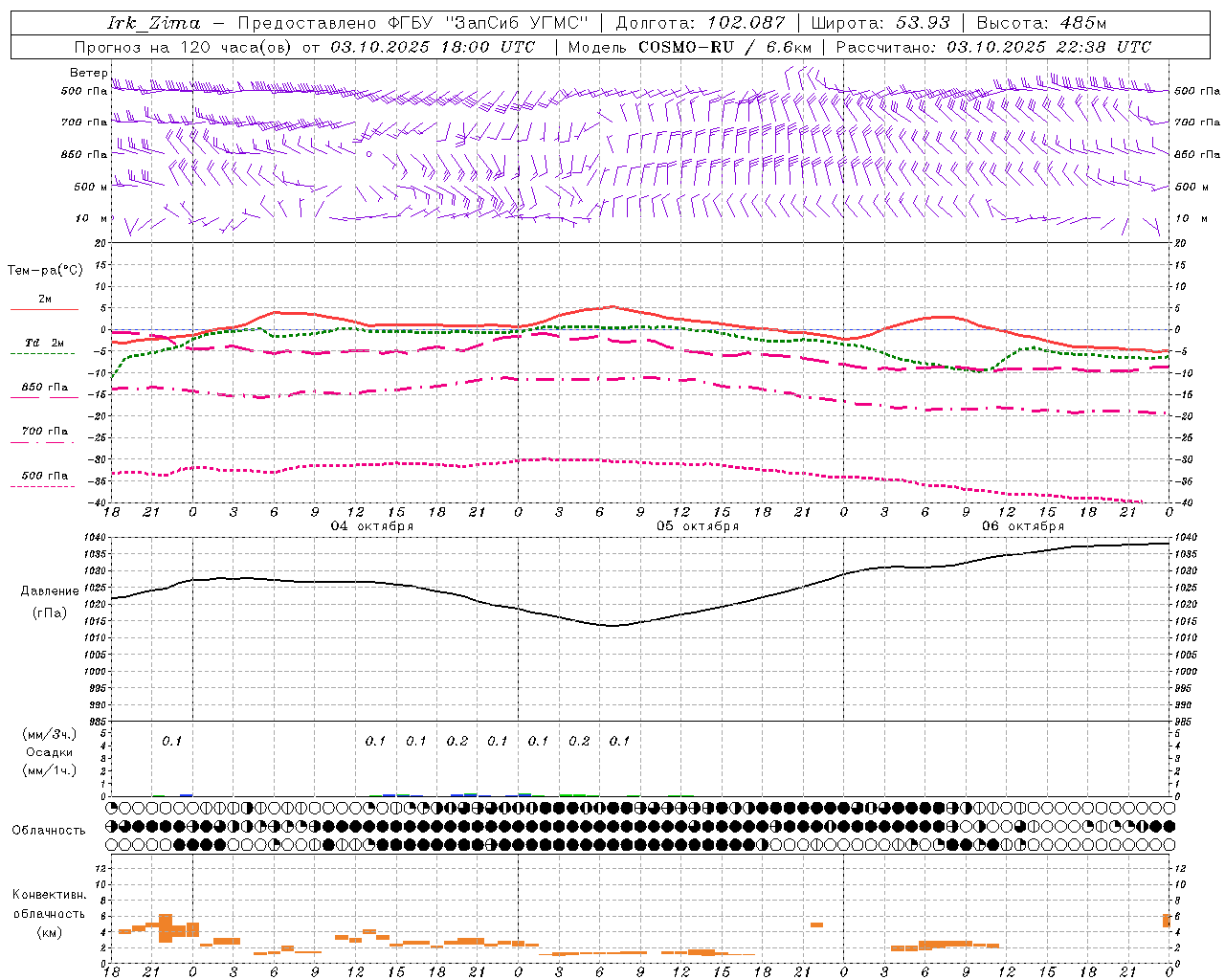Click the first 0.2 precipitation value on 04 октября
This screenshot has height=980, width=1225.
coord(457,741)
